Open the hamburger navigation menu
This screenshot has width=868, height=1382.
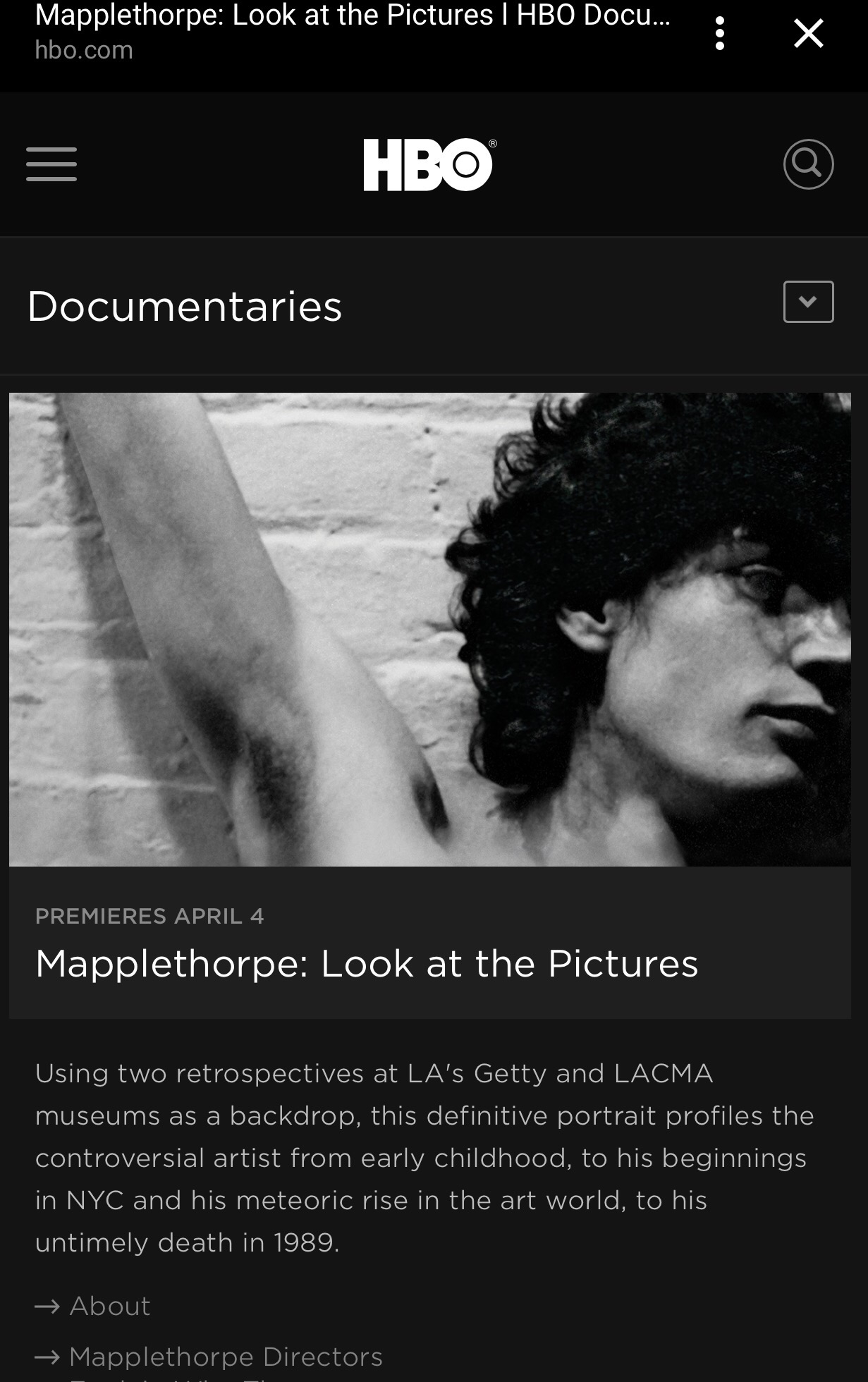point(51,164)
